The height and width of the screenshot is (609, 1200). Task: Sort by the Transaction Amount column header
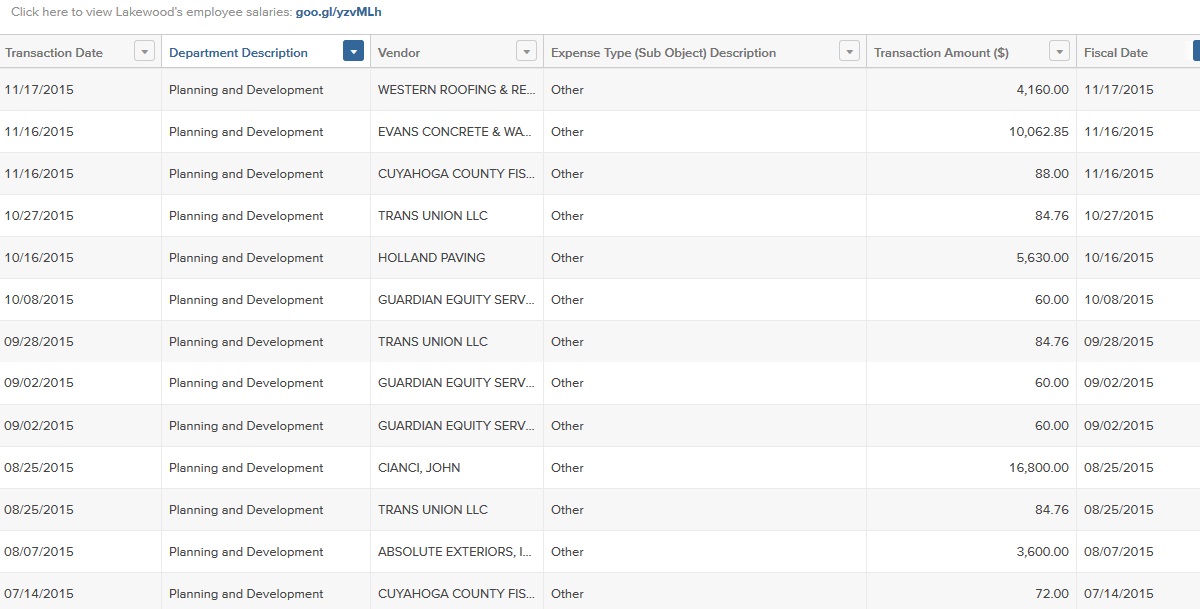pos(940,52)
